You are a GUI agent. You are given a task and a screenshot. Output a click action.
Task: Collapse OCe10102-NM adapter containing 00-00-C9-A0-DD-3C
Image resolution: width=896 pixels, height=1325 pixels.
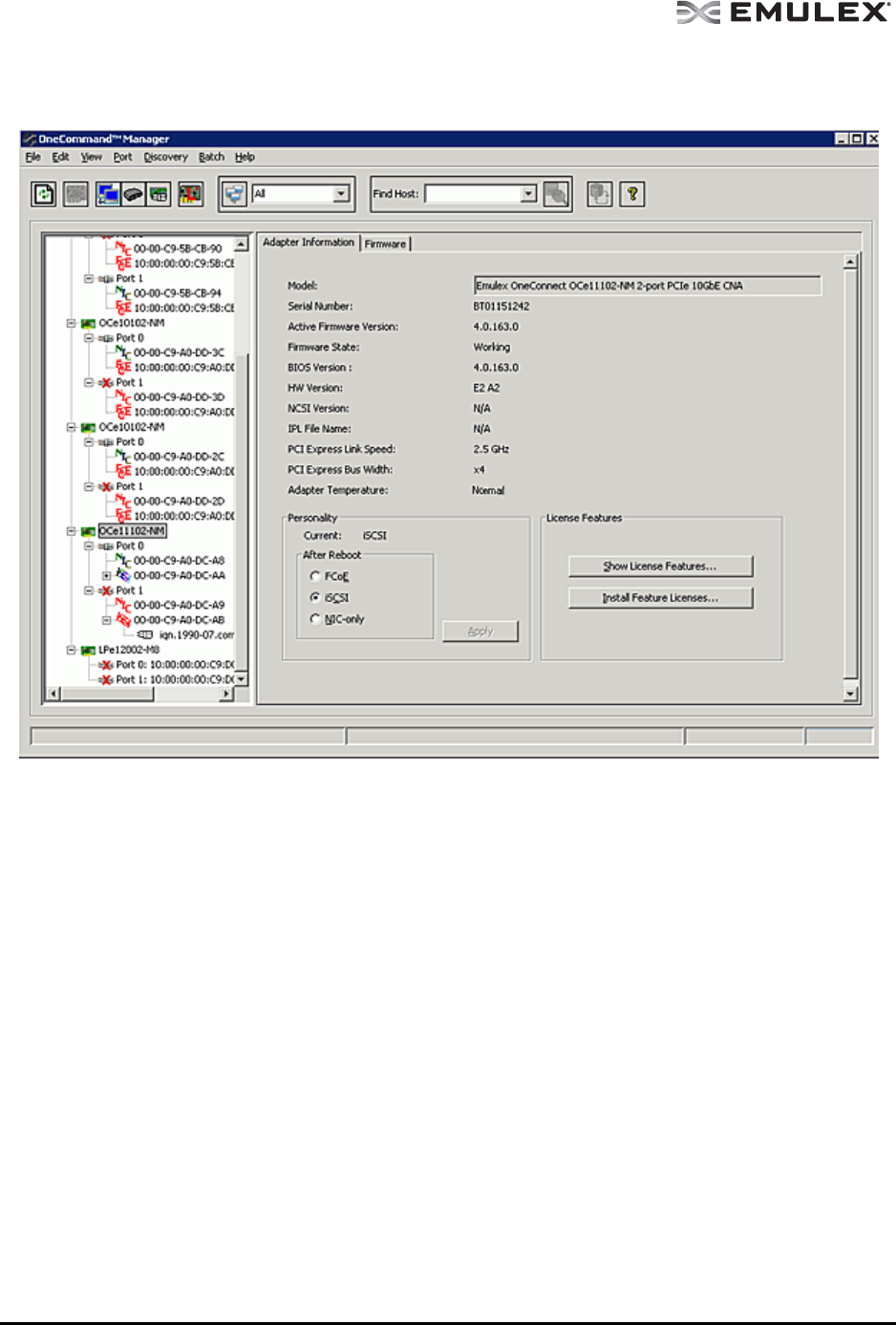pyautogui.click(x=72, y=323)
